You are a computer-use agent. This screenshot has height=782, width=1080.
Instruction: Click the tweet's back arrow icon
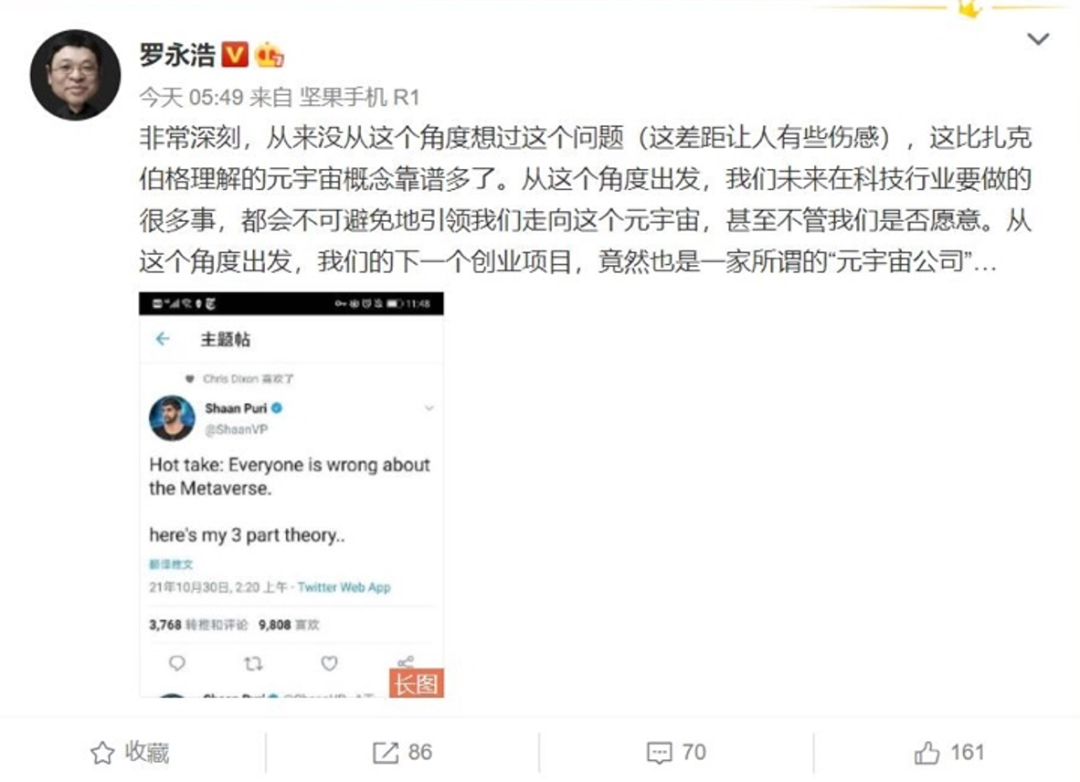pyautogui.click(x=163, y=339)
